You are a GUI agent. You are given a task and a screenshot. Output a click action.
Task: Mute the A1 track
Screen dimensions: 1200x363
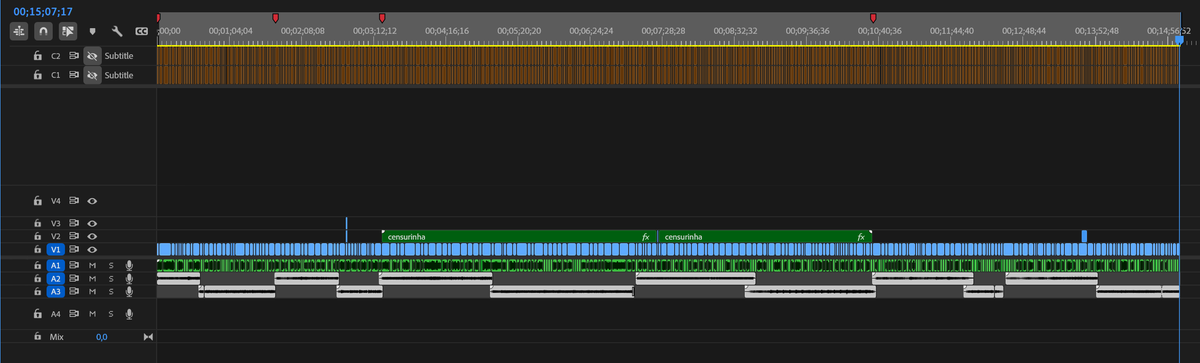92,265
